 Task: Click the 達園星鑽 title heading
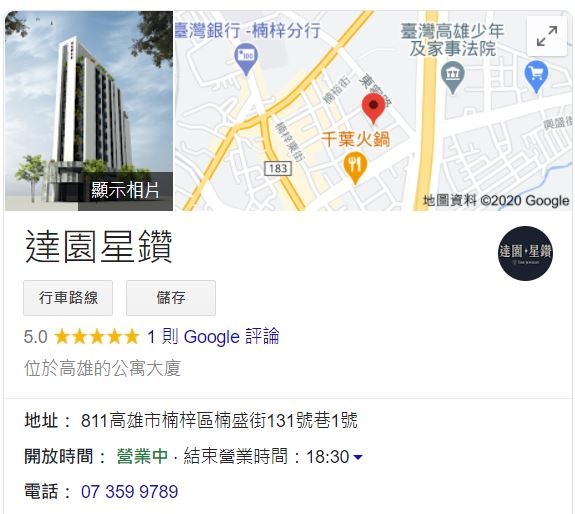tap(99, 246)
